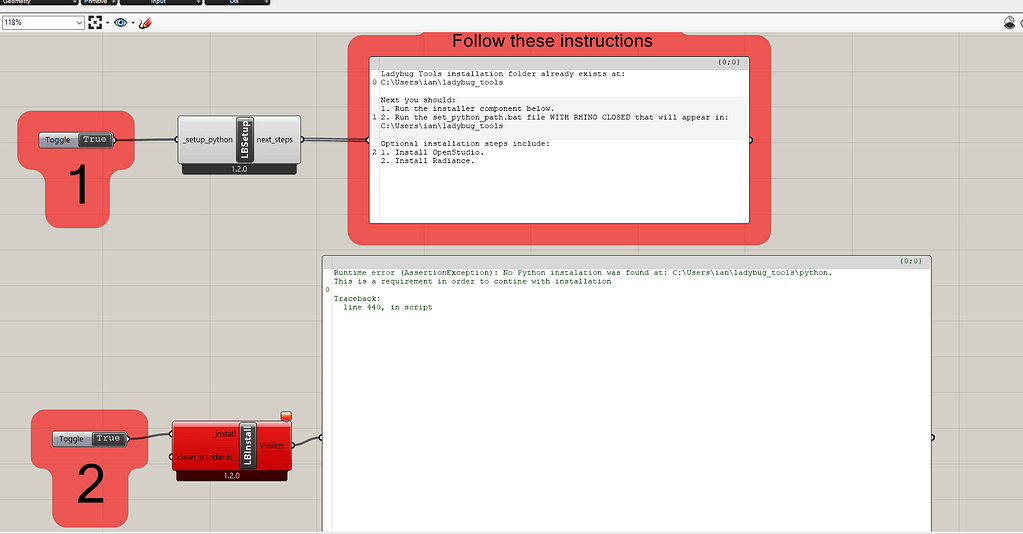Click the Zoom Extents icon in canvas toolbar
The width and height of the screenshot is (1023, 534).
95,23
